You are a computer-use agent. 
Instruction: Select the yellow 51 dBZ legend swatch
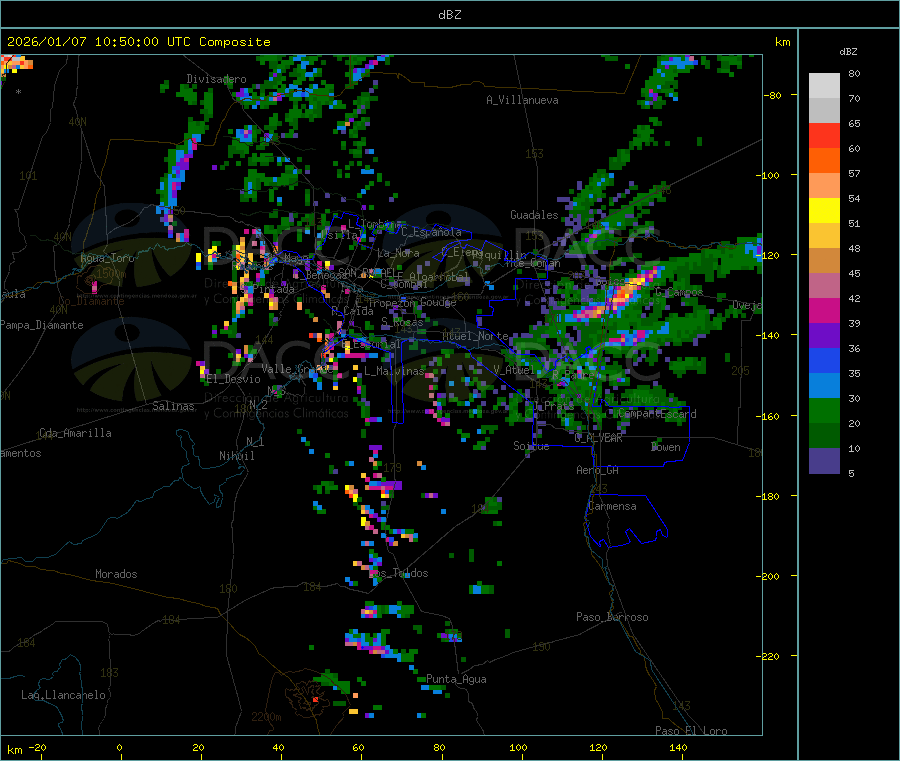click(824, 211)
